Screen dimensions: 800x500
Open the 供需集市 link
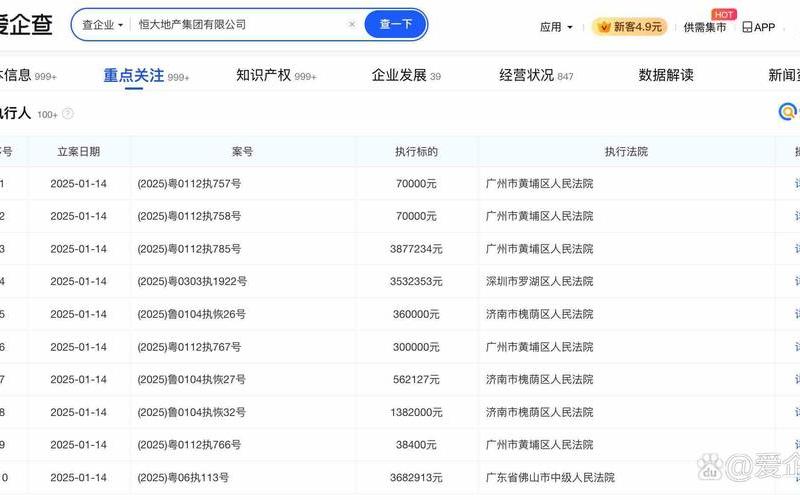[705, 27]
